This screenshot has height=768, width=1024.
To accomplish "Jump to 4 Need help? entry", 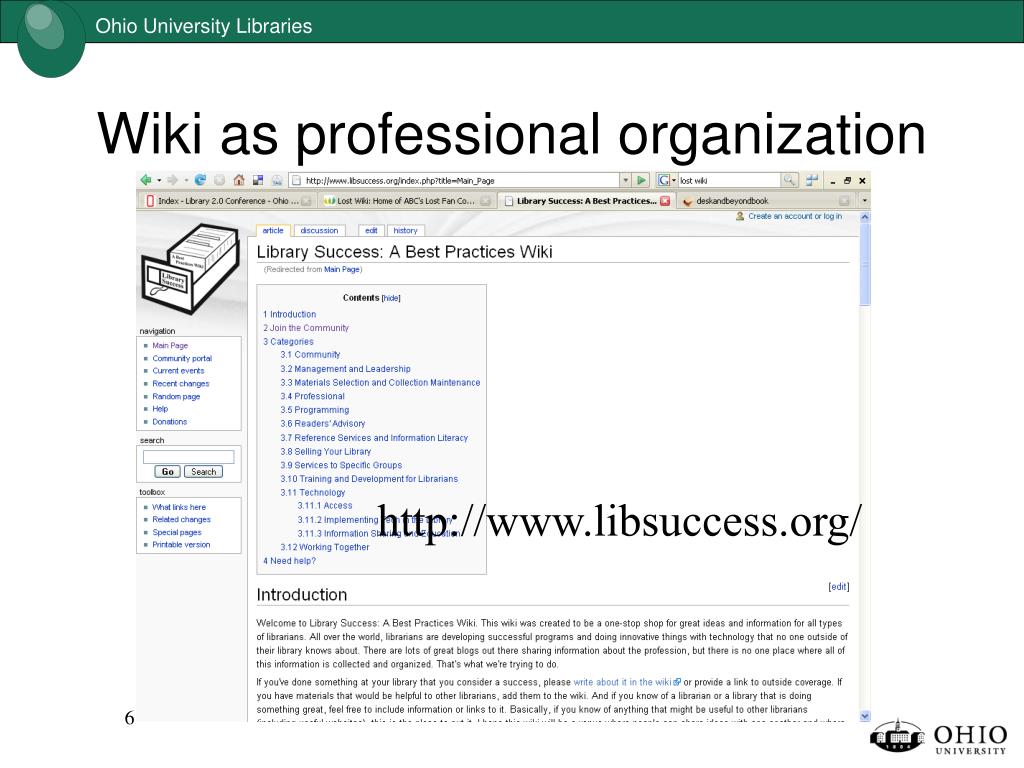I will 289,561.
